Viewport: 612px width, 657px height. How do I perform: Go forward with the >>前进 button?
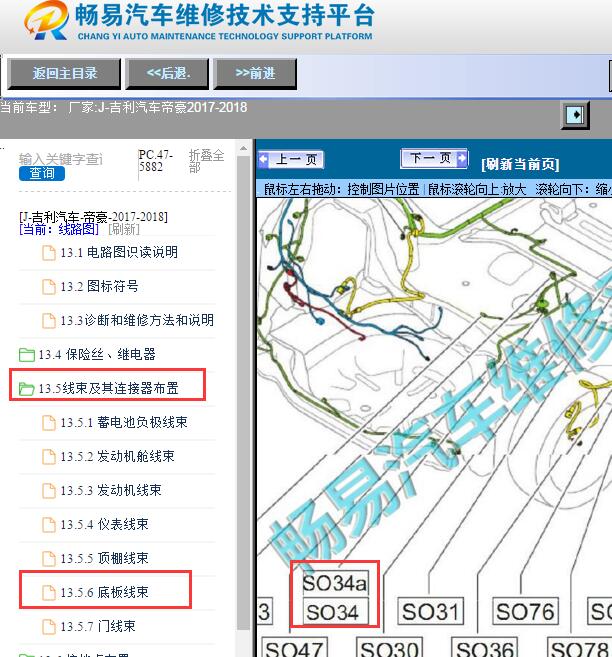pyautogui.click(x=256, y=74)
